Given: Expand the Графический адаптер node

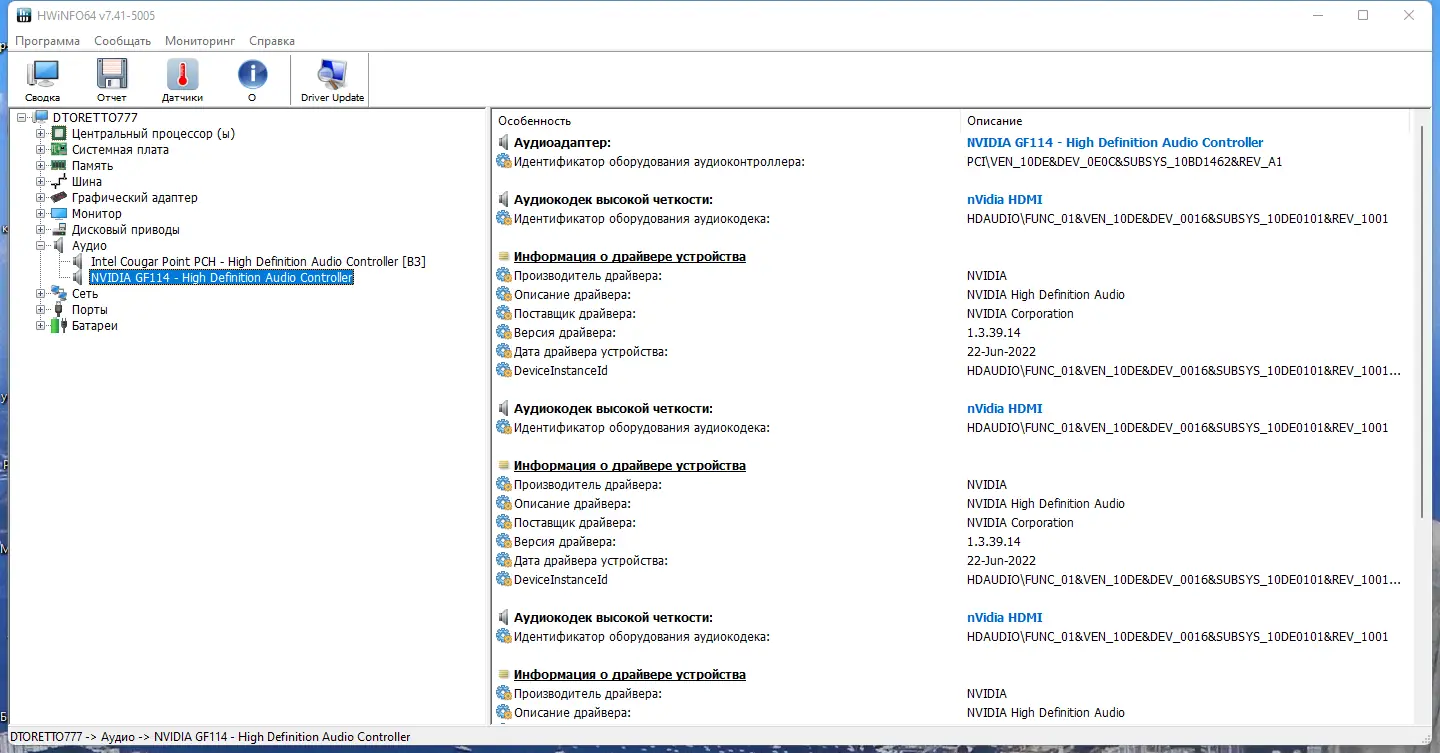Looking at the screenshot, I should 41,198.
